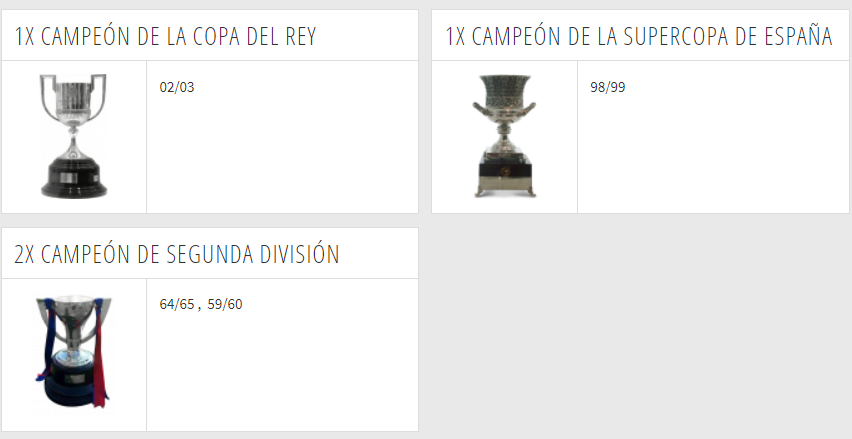Click the 2X count in Segunda División header
The height and width of the screenshot is (439, 852).
[x=24, y=254]
